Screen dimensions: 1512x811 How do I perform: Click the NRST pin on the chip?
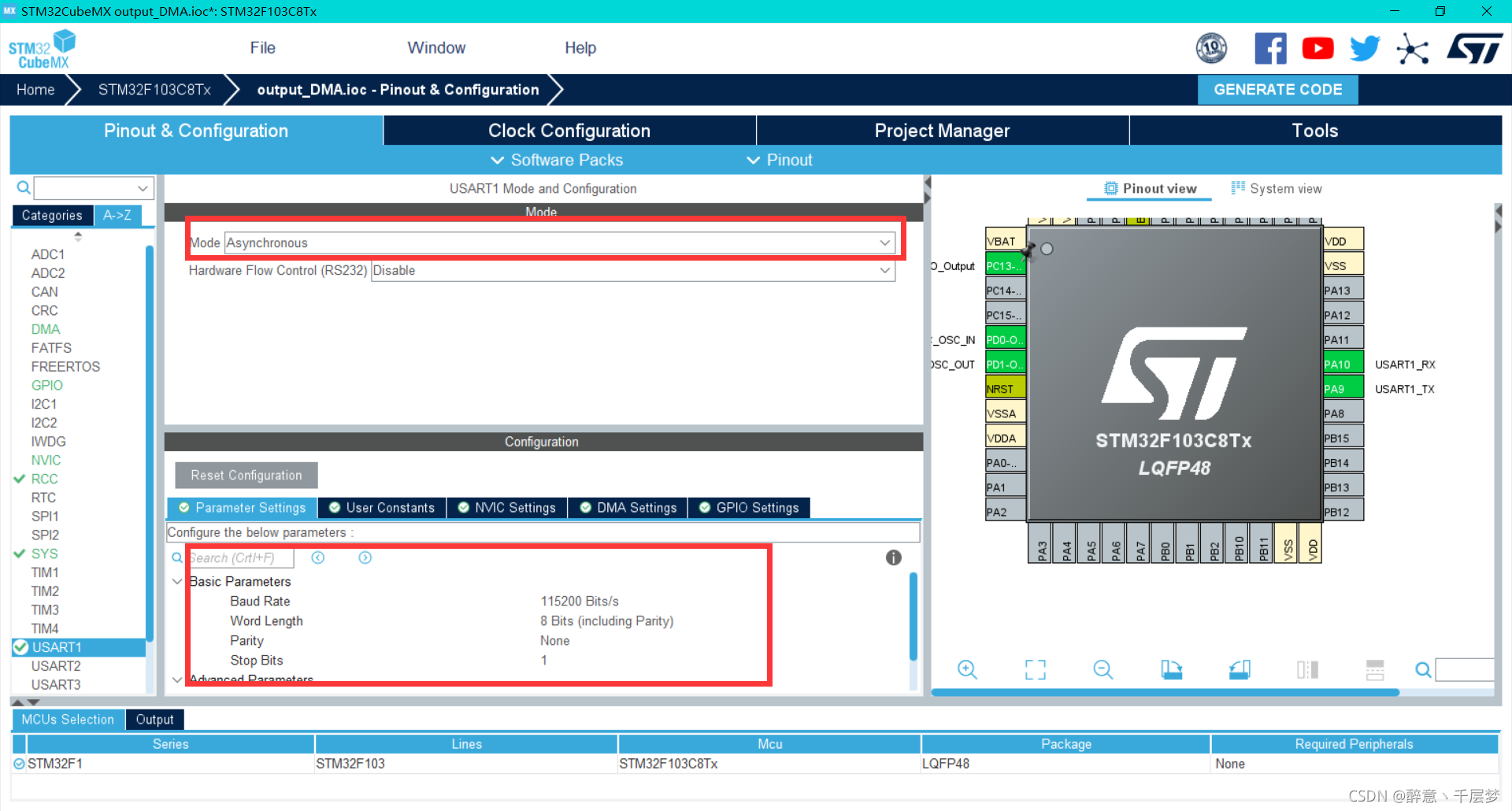[1006, 388]
